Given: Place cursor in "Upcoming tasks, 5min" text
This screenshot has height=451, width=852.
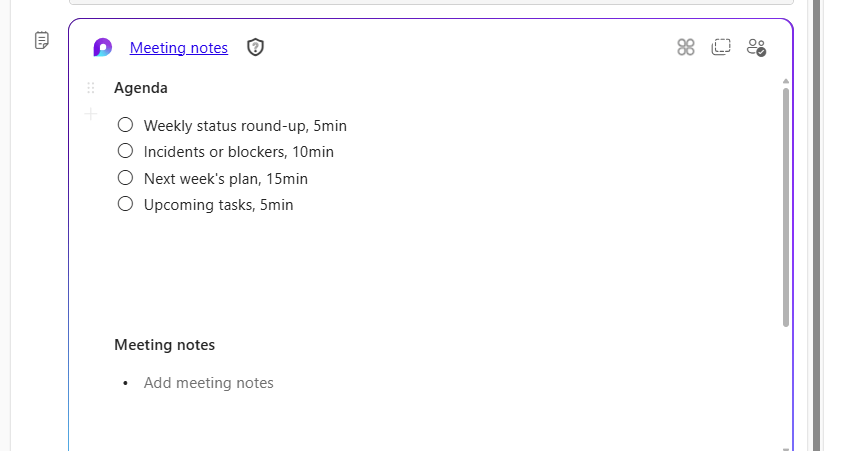Looking at the screenshot, I should tap(218, 205).
